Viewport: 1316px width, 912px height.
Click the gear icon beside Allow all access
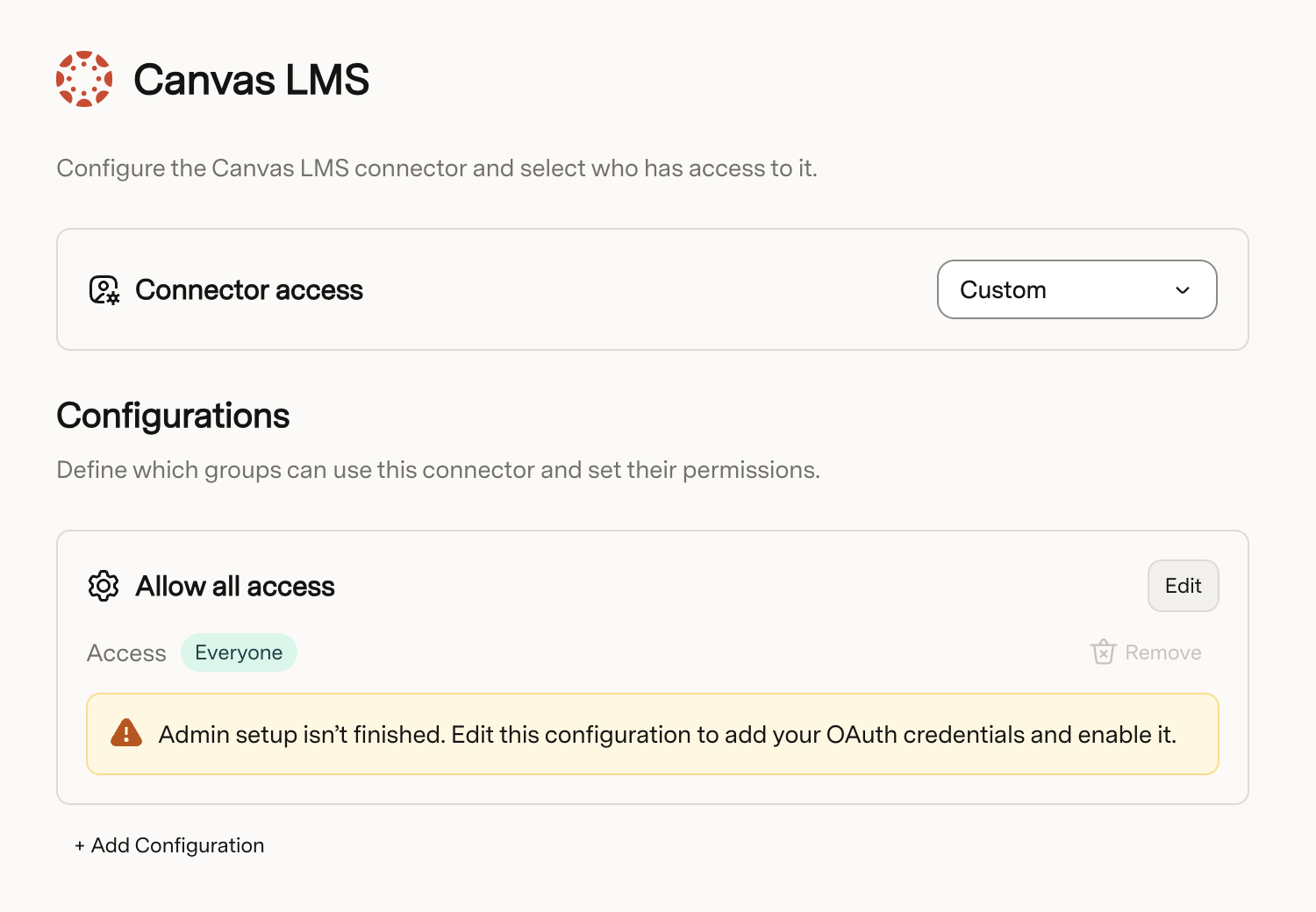click(x=104, y=586)
